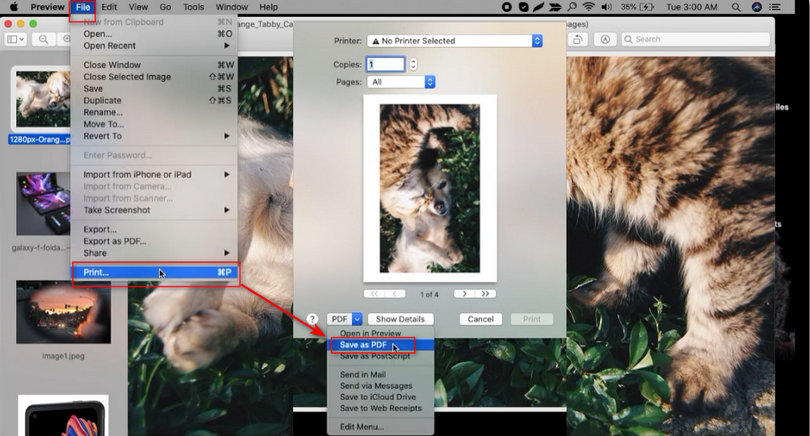The width and height of the screenshot is (810, 436).
Task: Go to next page in print preview
Action: pyautogui.click(x=463, y=294)
